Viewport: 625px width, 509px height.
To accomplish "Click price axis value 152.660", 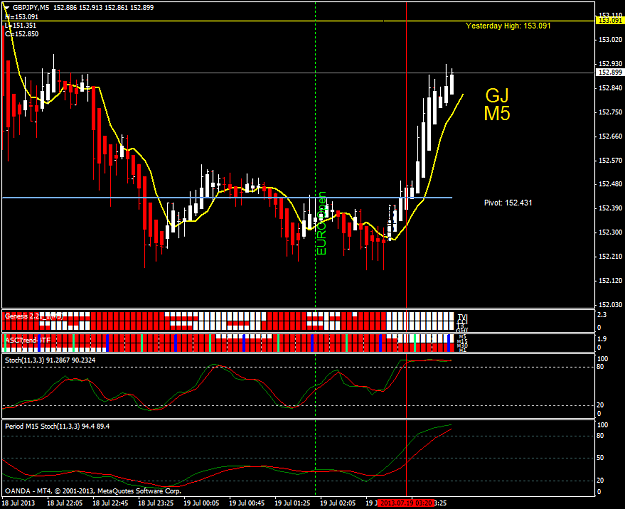I will pos(610,136).
